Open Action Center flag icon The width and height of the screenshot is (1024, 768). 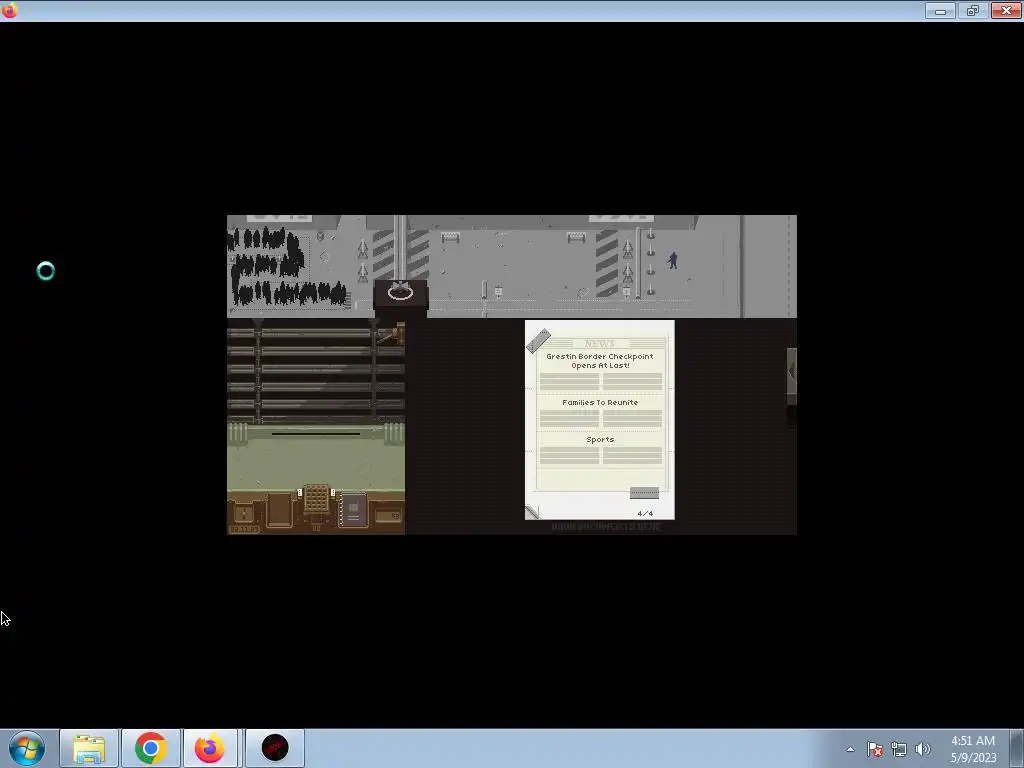tap(875, 749)
